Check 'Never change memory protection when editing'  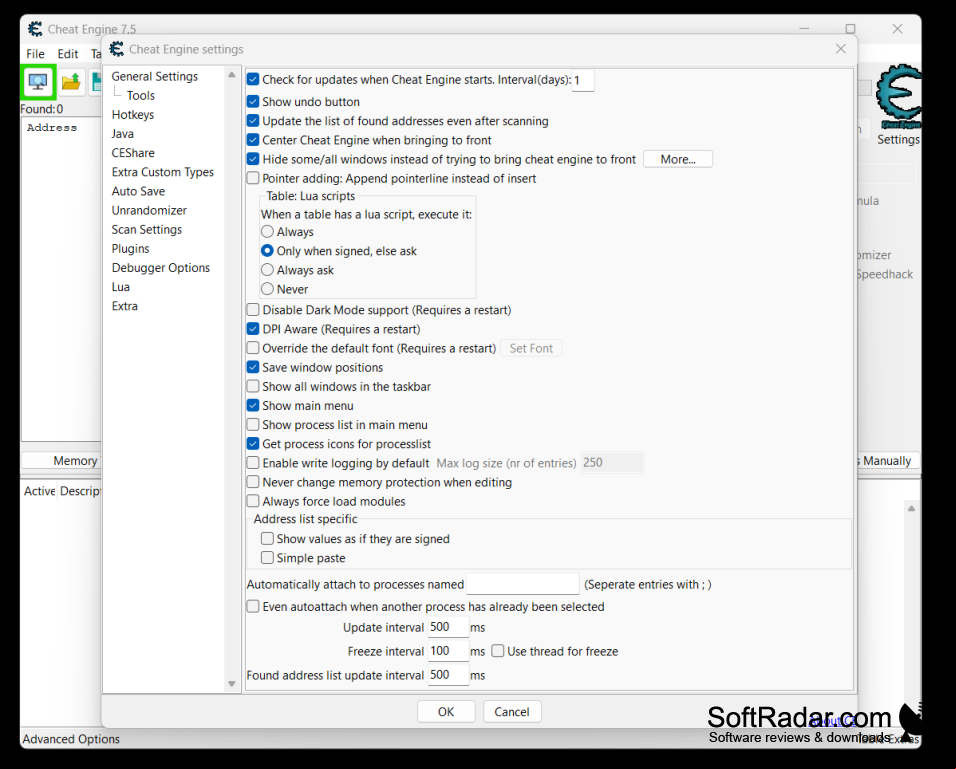tap(253, 482)
